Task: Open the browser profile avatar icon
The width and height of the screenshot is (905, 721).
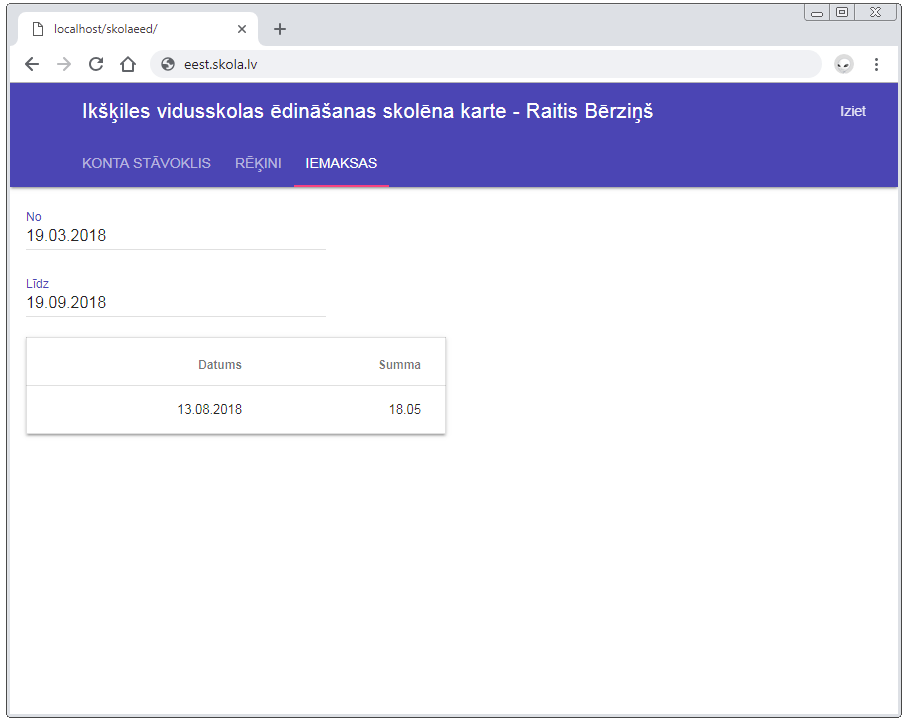Action: coord(844,64)
